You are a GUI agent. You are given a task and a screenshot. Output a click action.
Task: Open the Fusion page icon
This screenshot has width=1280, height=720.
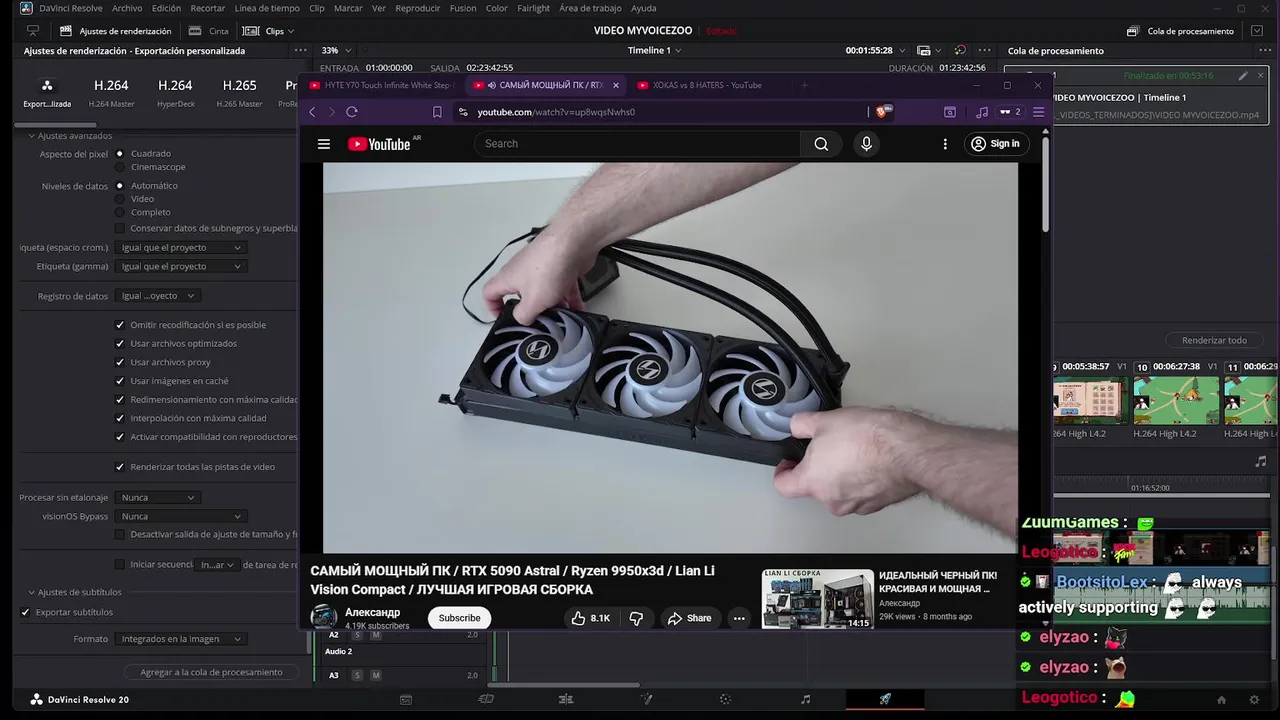click(646, 700)
